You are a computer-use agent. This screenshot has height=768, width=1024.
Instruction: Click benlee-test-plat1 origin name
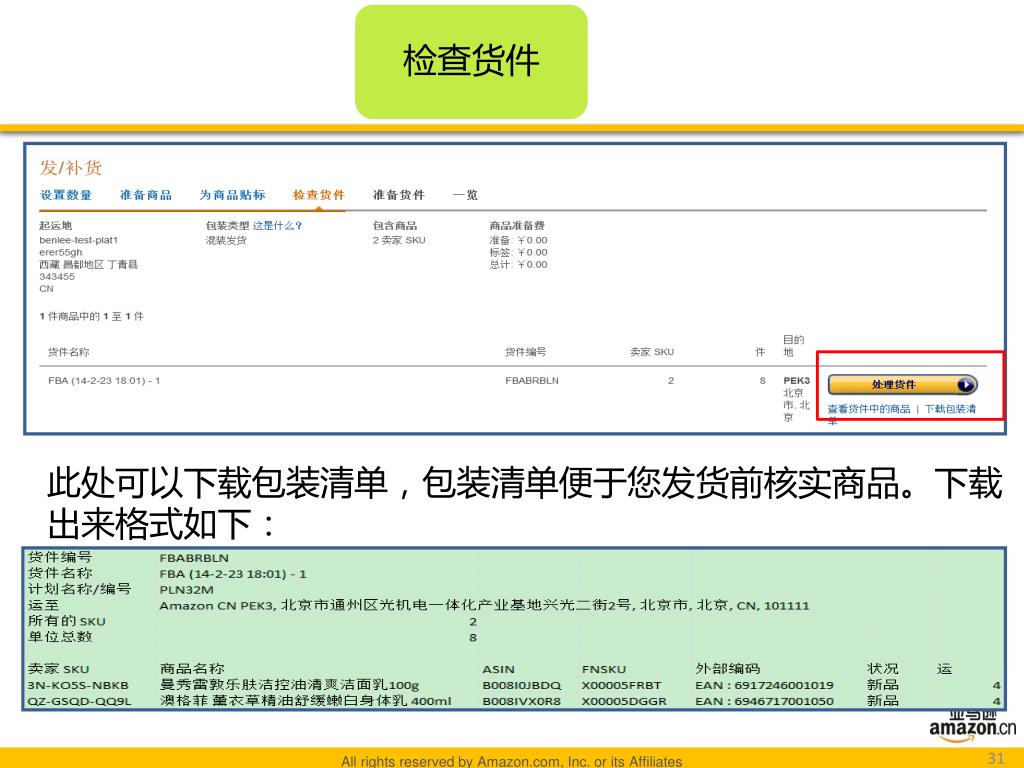(x=78, y=240)
